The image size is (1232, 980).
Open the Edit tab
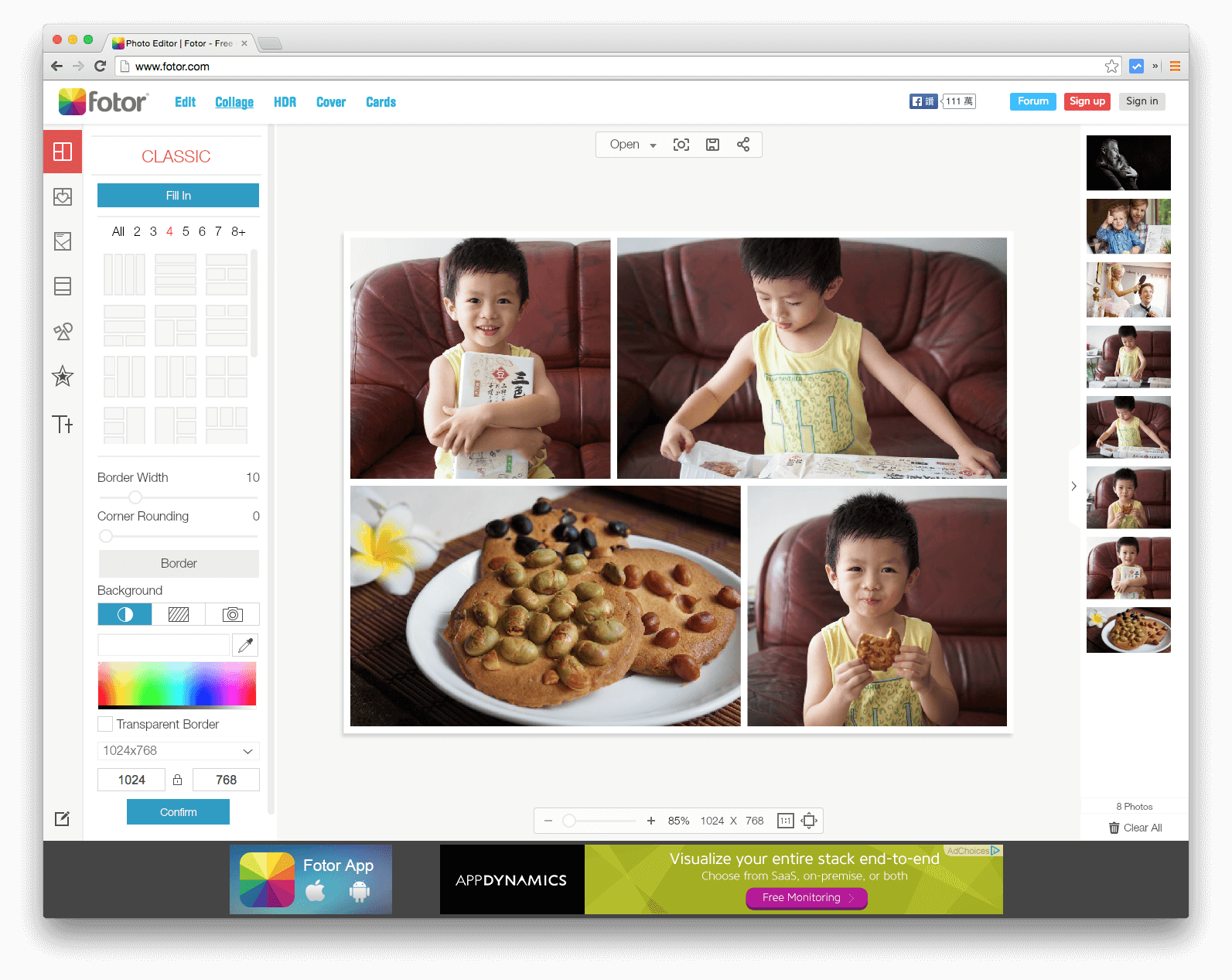(x=185, y=102)
